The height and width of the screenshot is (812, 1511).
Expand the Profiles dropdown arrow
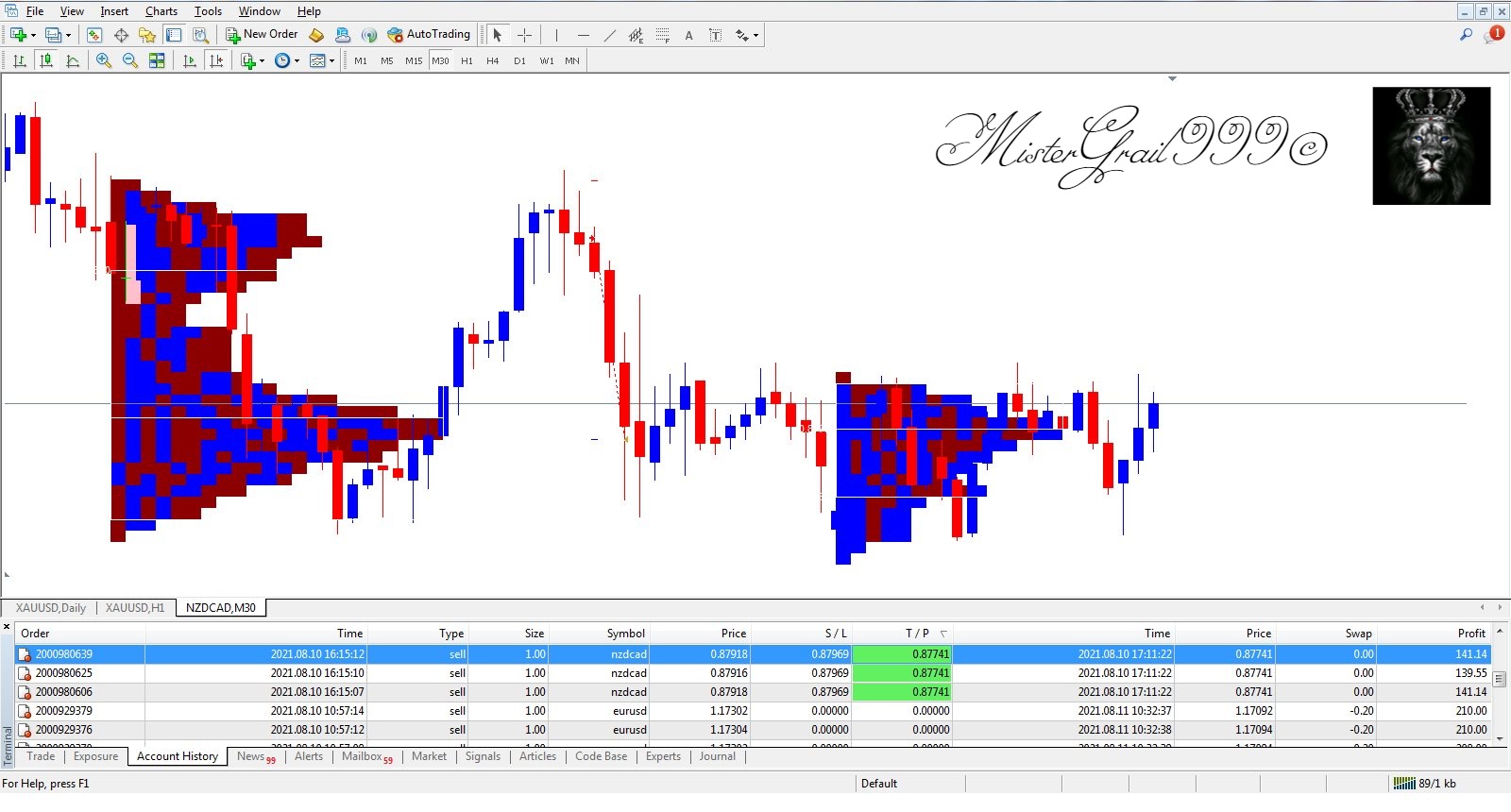point(68,36)
